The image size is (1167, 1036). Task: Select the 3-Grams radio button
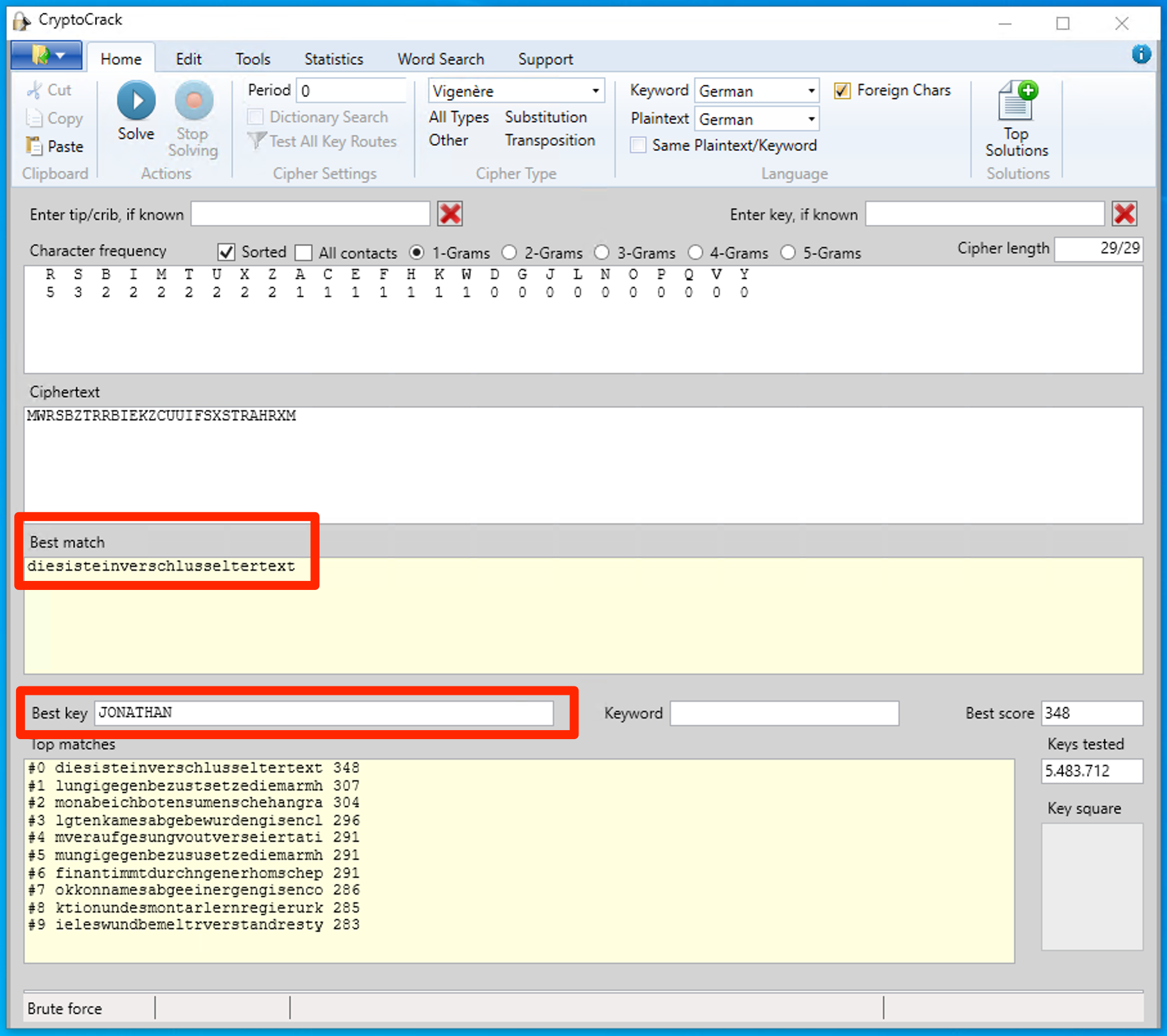coord(601,253)
